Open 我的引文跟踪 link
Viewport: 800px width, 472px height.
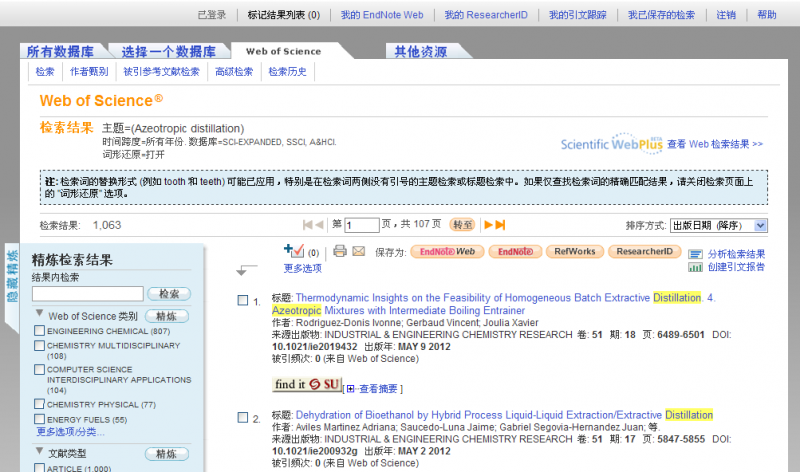pyautogui.click(x=578, y=15)
